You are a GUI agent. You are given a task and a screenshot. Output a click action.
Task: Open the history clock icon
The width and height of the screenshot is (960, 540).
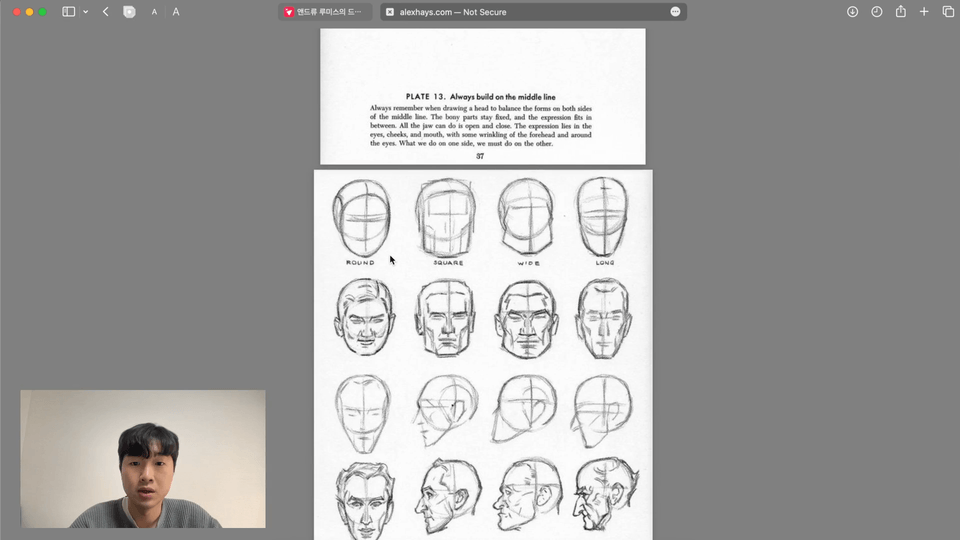point(877,12)
